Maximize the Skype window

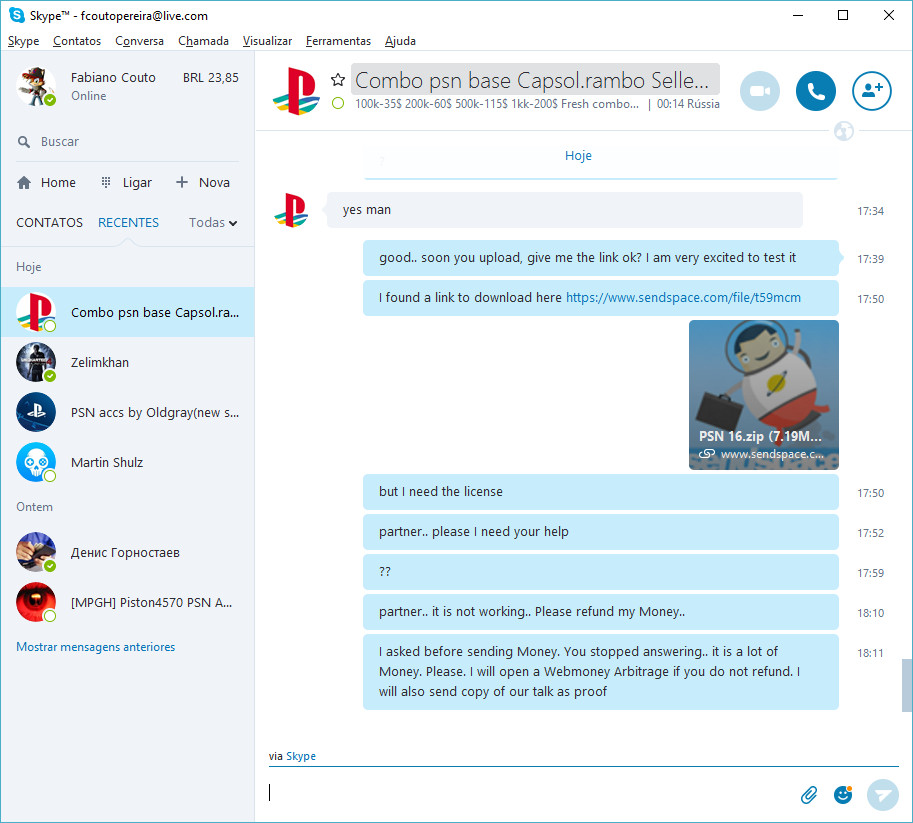pos(843,15)
